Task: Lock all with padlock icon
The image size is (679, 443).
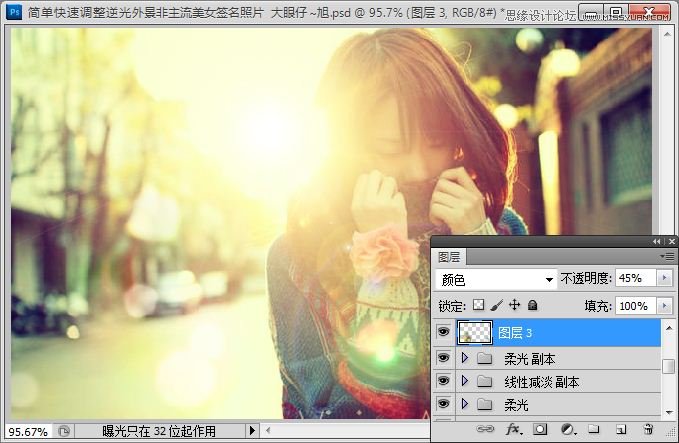Action: tap(533, 305)
